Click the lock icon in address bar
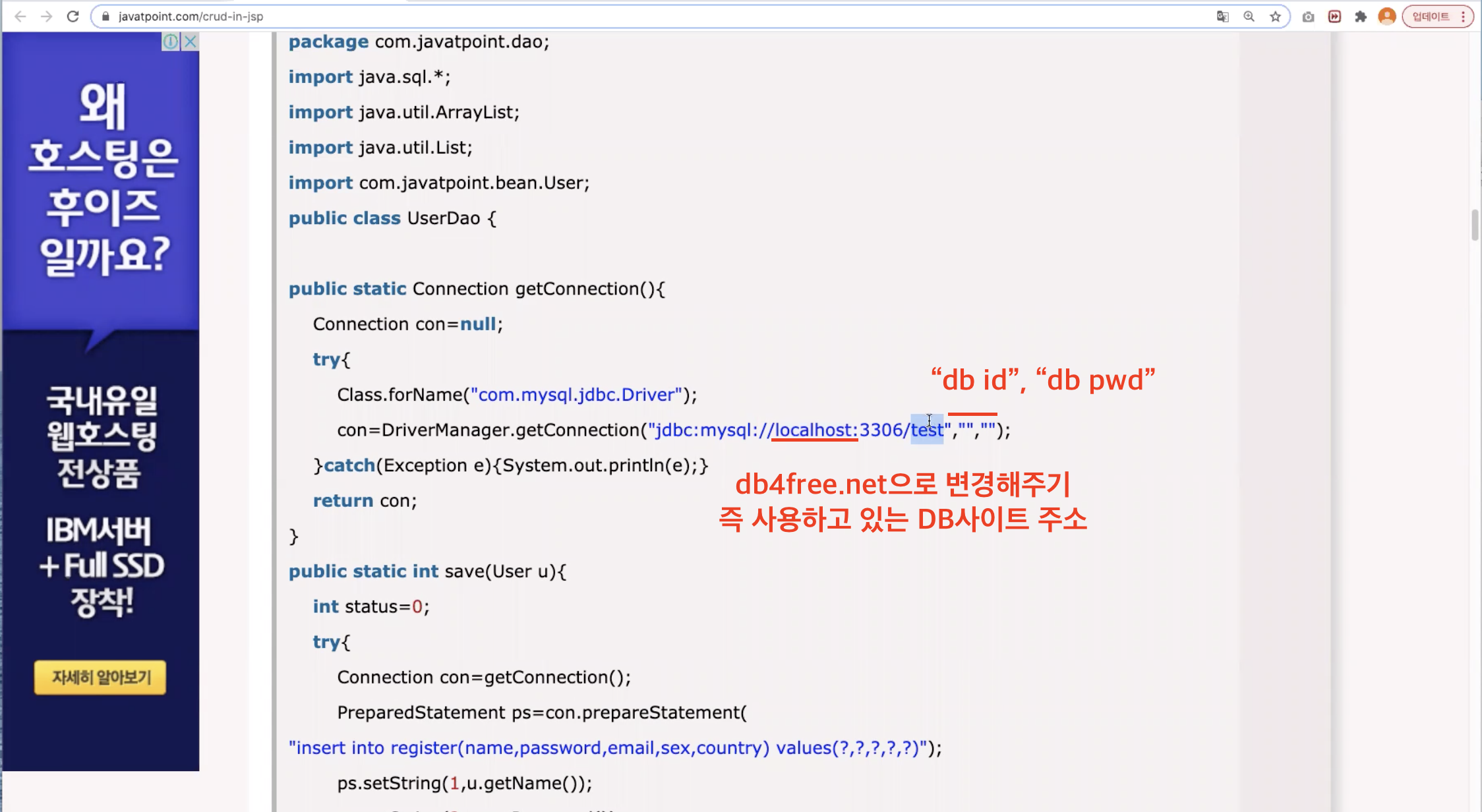Screen dimensions: 1482x812 pos(105,16)
